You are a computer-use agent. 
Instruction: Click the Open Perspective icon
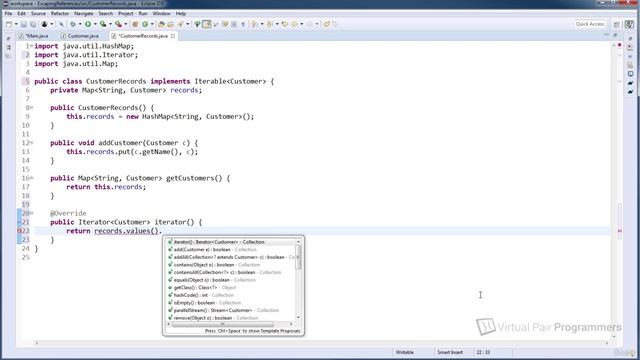tap(617, 24)
